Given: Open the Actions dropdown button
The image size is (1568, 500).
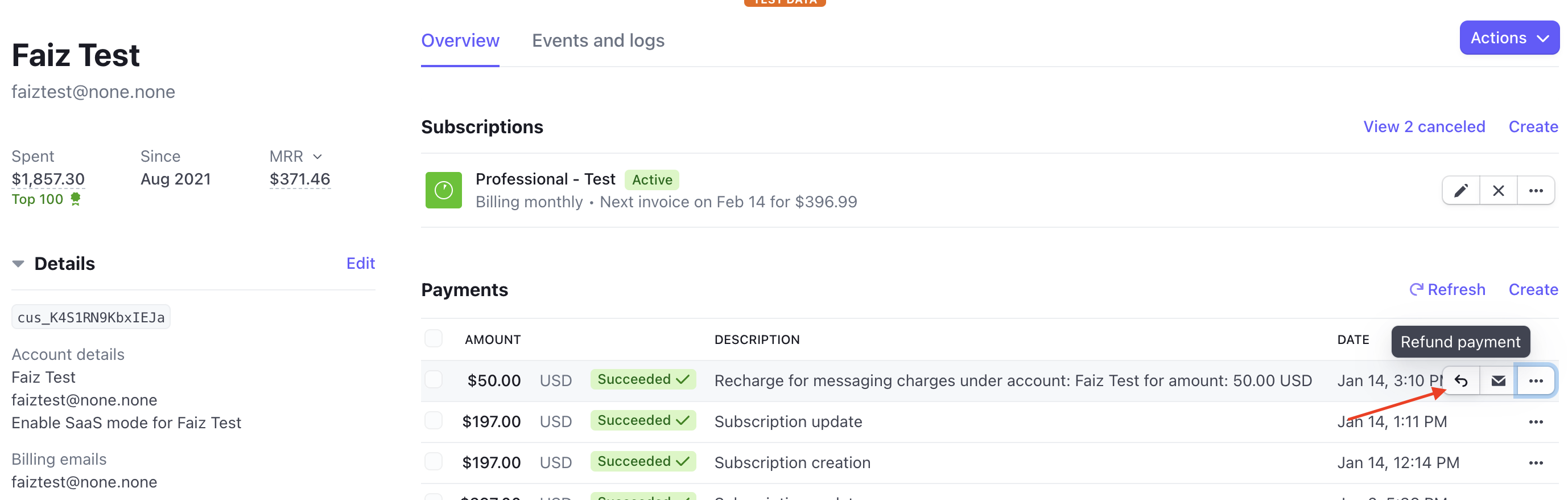Looking at the screenshot, I should [1508, 38].
